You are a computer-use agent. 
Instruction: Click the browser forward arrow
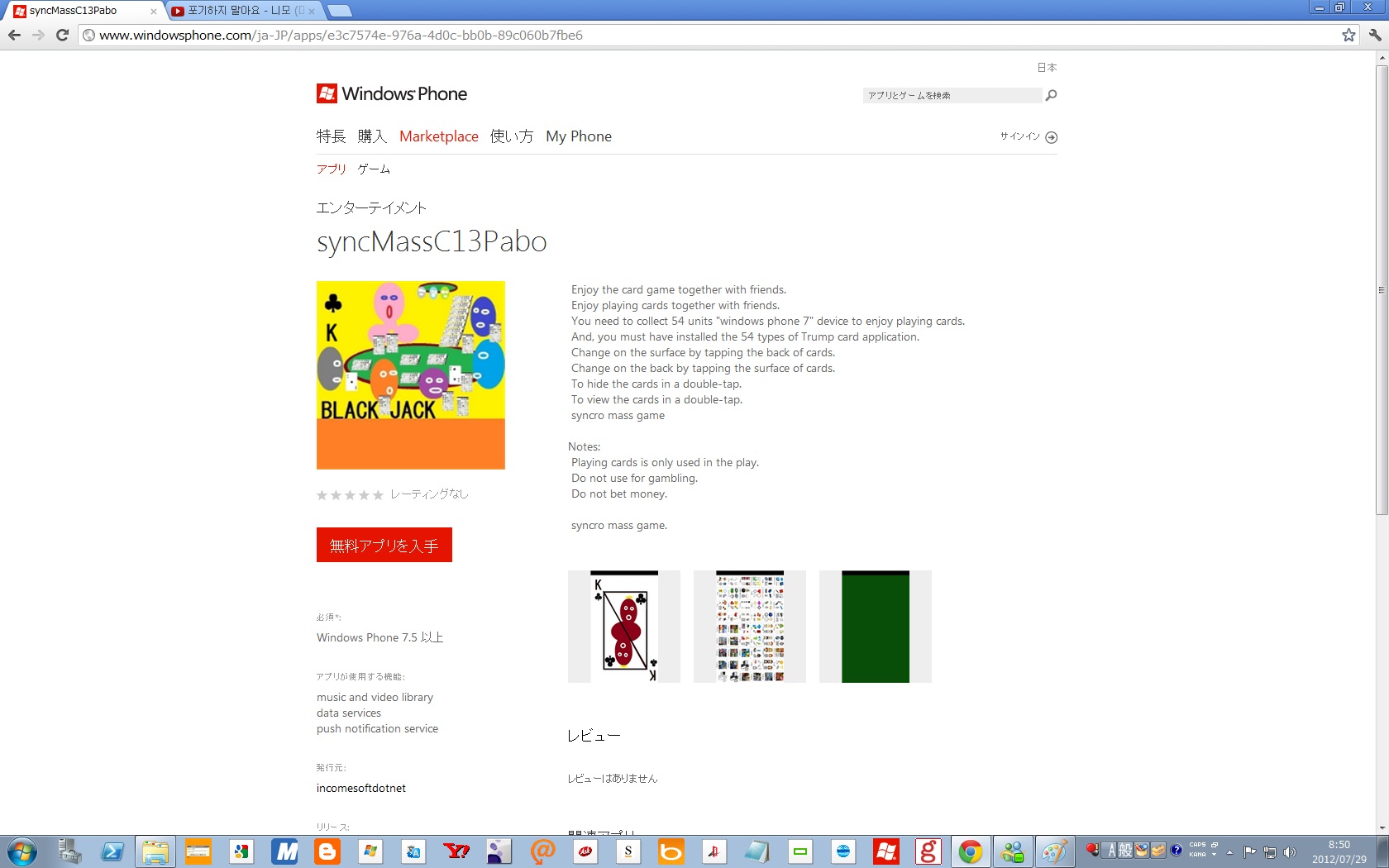pos(38,35)
